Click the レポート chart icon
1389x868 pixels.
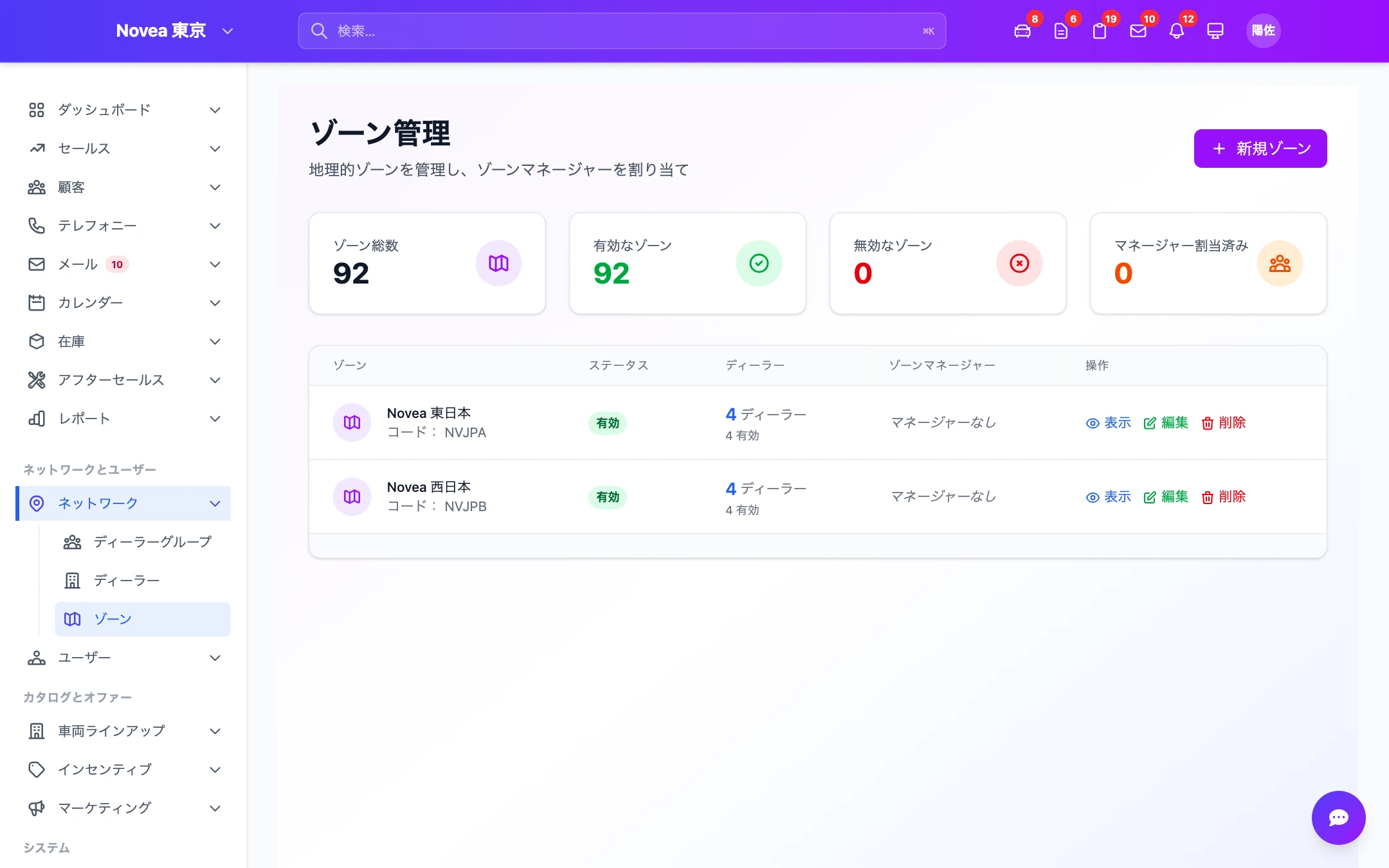coord(37,419)
